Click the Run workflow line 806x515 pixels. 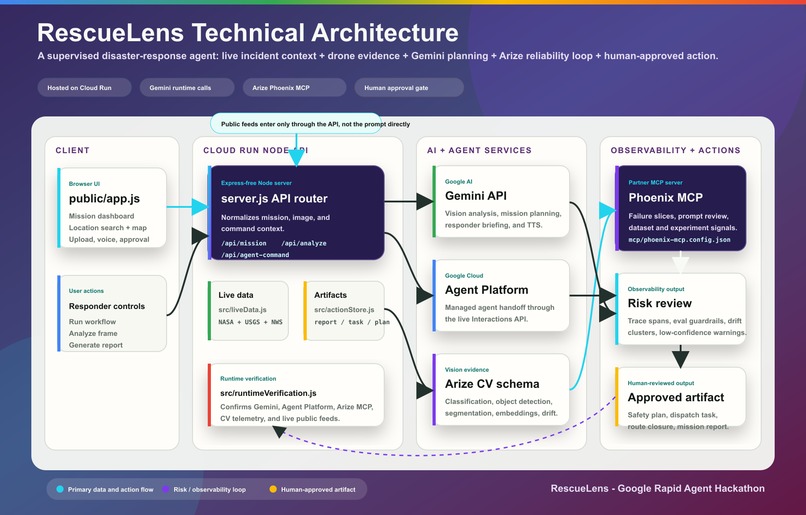pyautogui.click(x=92, y=322)
